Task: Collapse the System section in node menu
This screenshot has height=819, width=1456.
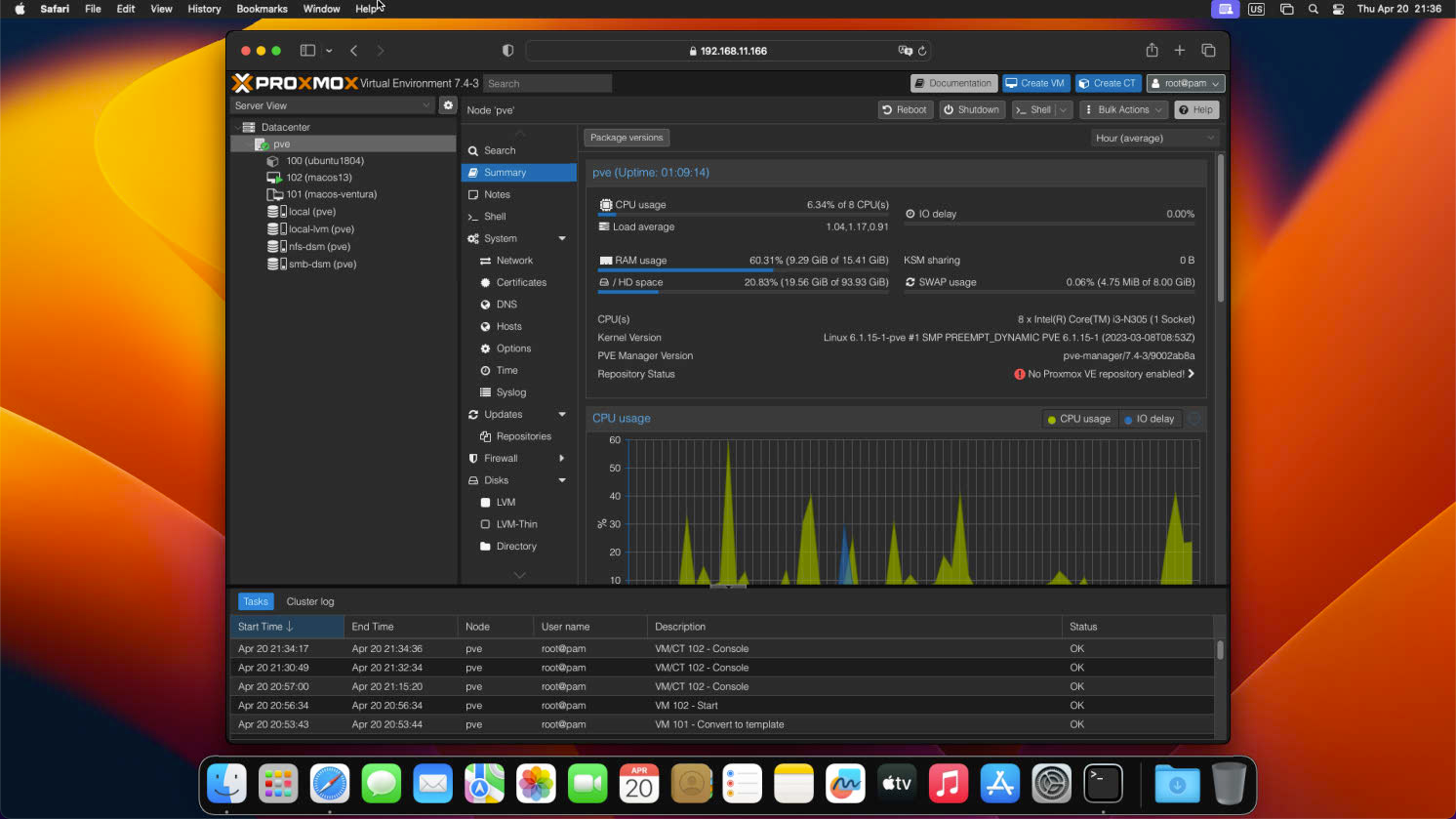Action: (562, 239)
